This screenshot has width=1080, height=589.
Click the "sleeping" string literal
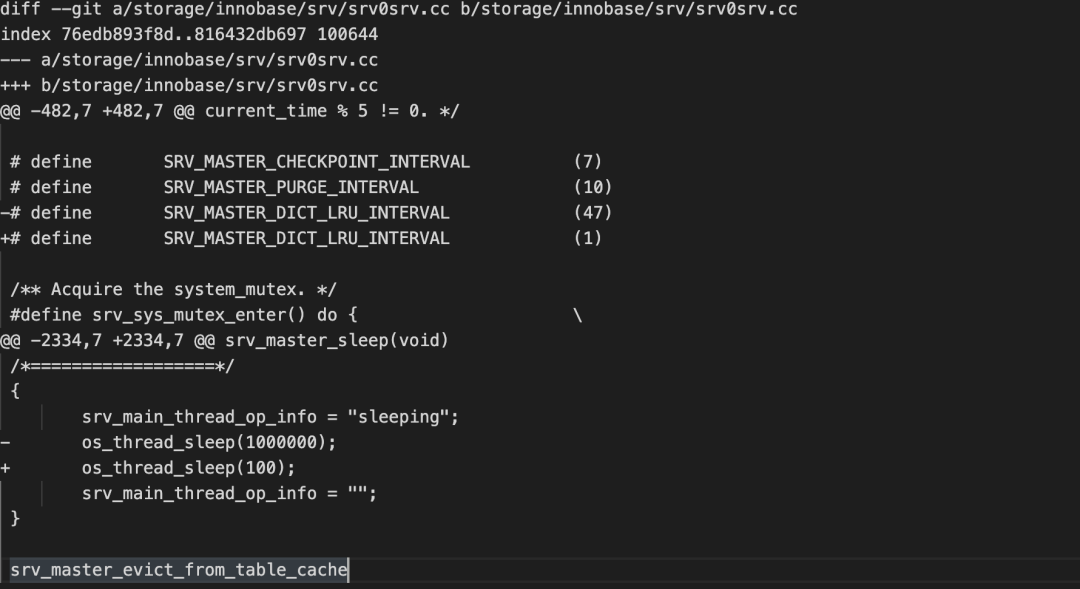(x=413, y=417)
